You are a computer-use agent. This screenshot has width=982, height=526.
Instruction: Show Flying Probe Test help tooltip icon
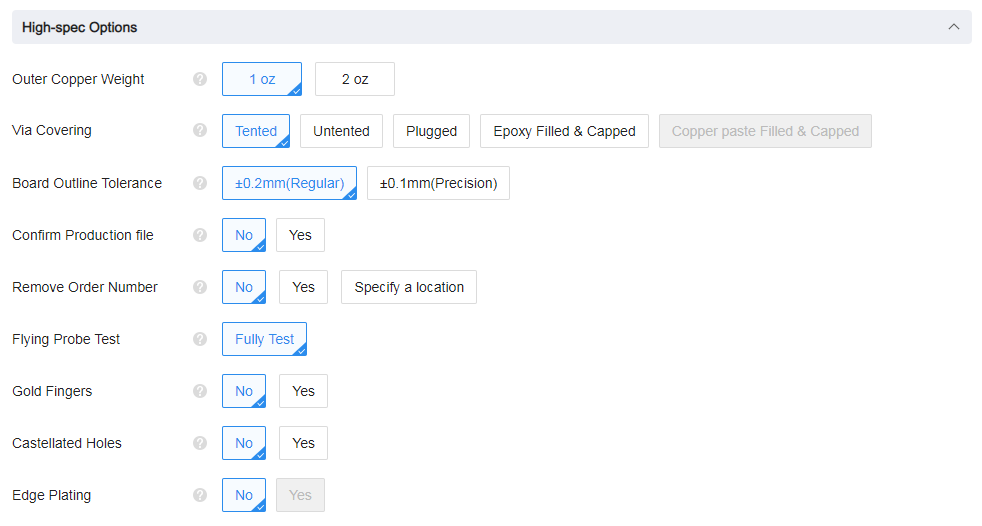(x=200, y=339)
